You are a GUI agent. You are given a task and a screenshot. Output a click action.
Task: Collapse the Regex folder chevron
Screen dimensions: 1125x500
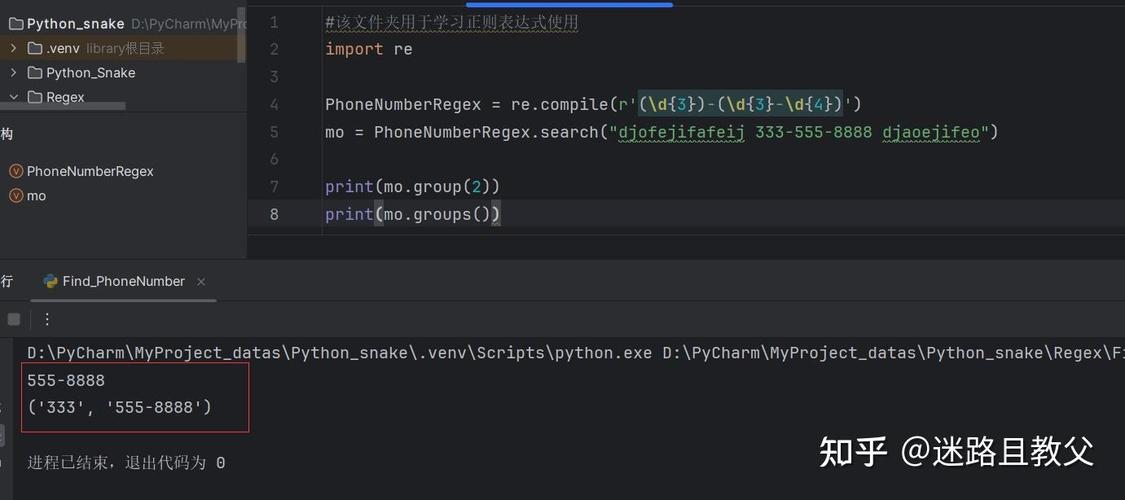coord(13,98)
